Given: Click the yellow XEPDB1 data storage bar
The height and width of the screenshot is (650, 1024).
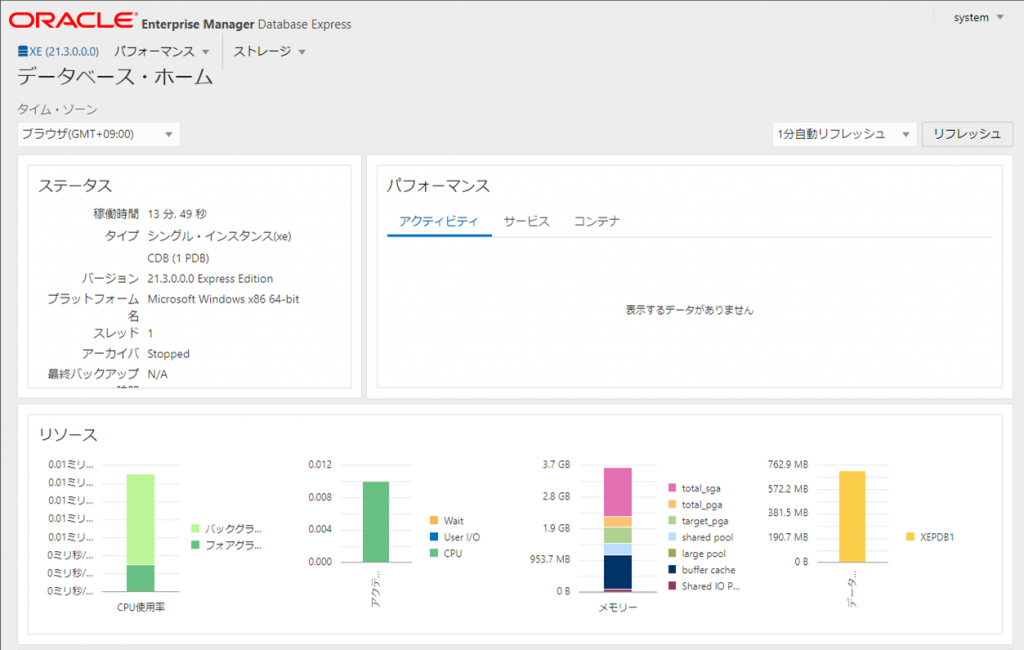Looking at the screenshot, I should point(852,517).
